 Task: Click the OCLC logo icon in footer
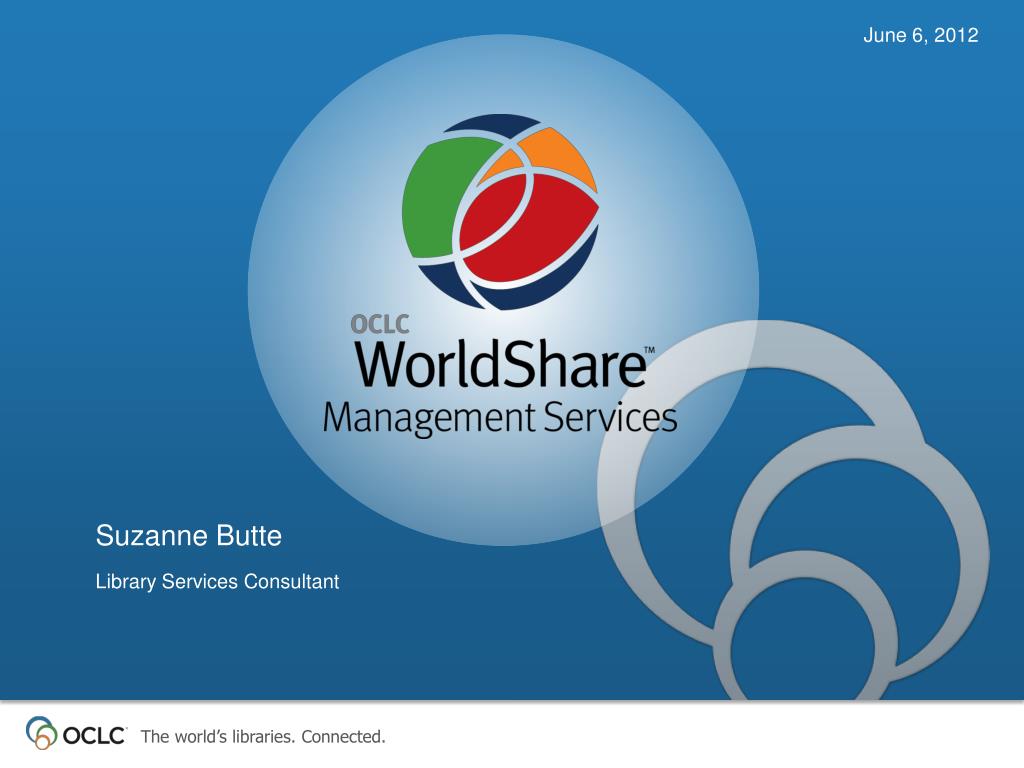point(41,733)
